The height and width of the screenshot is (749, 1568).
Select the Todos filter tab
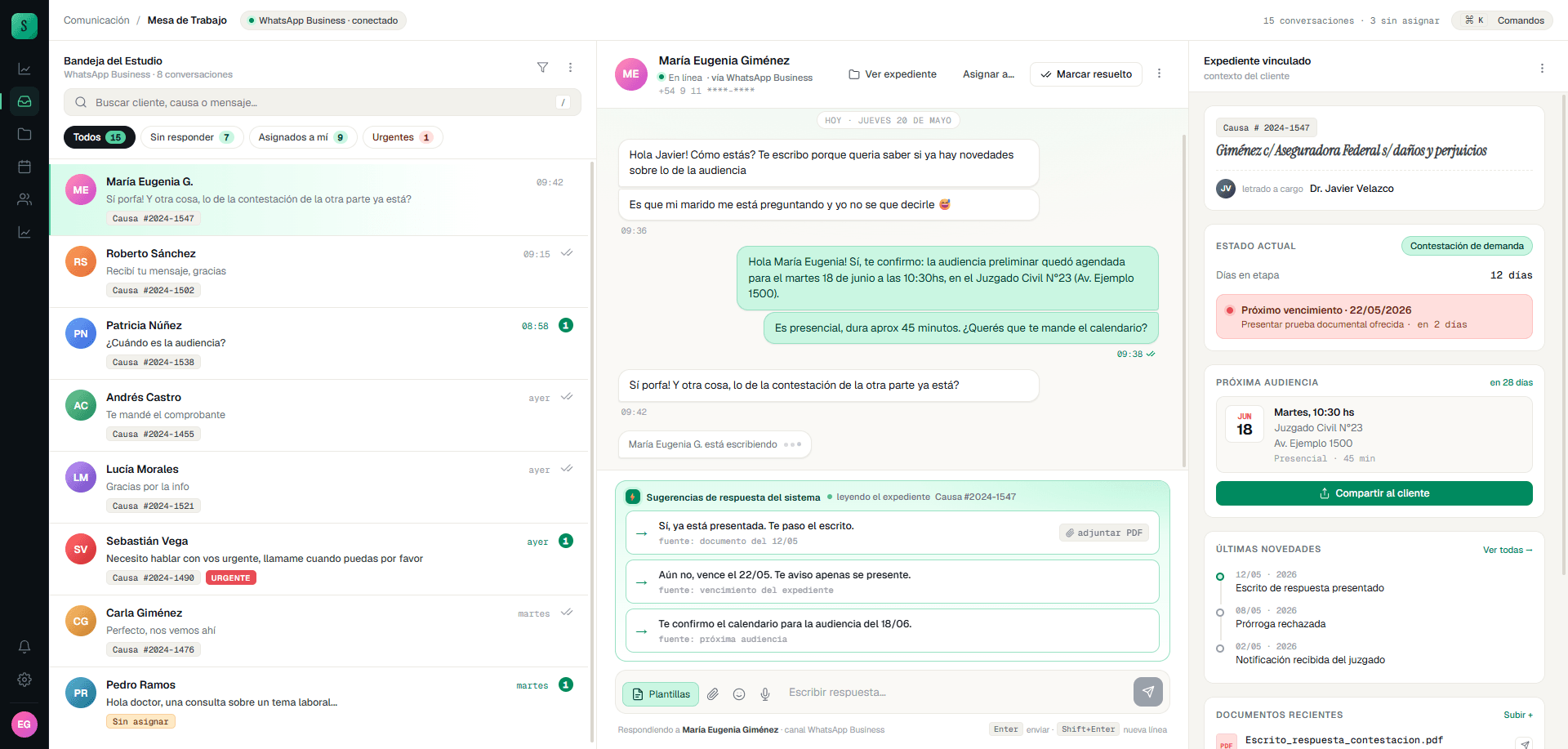pyautogui.click(x=99, y=137)
